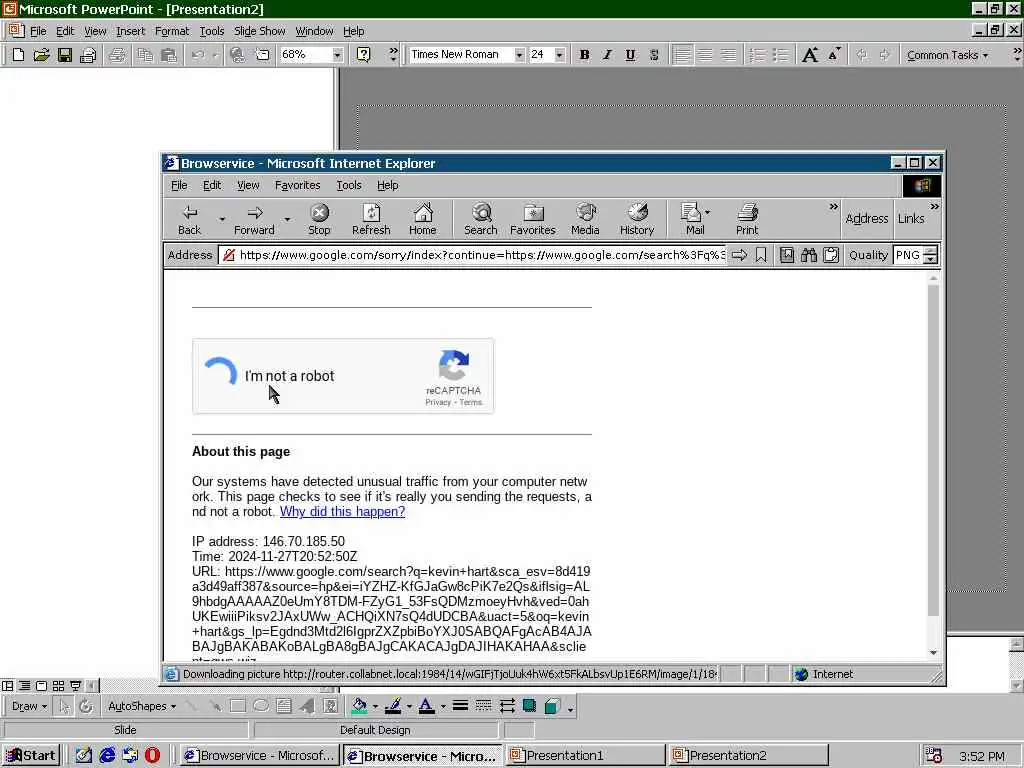The image size is (1024, 768).
Task: Open the Zoom 68% dropdown
Action: coord(337,55)
